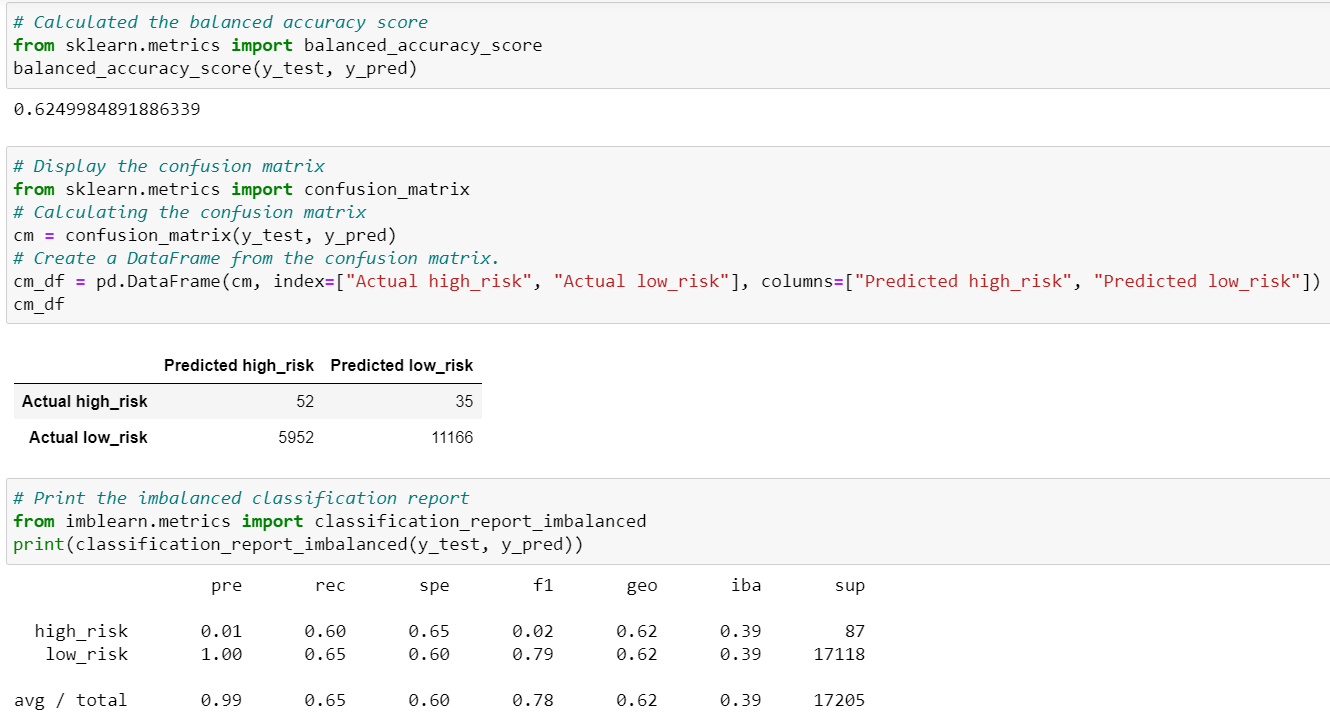Select the total support value 17205
Screen dimensions: 1330x723
pos(840,700)
